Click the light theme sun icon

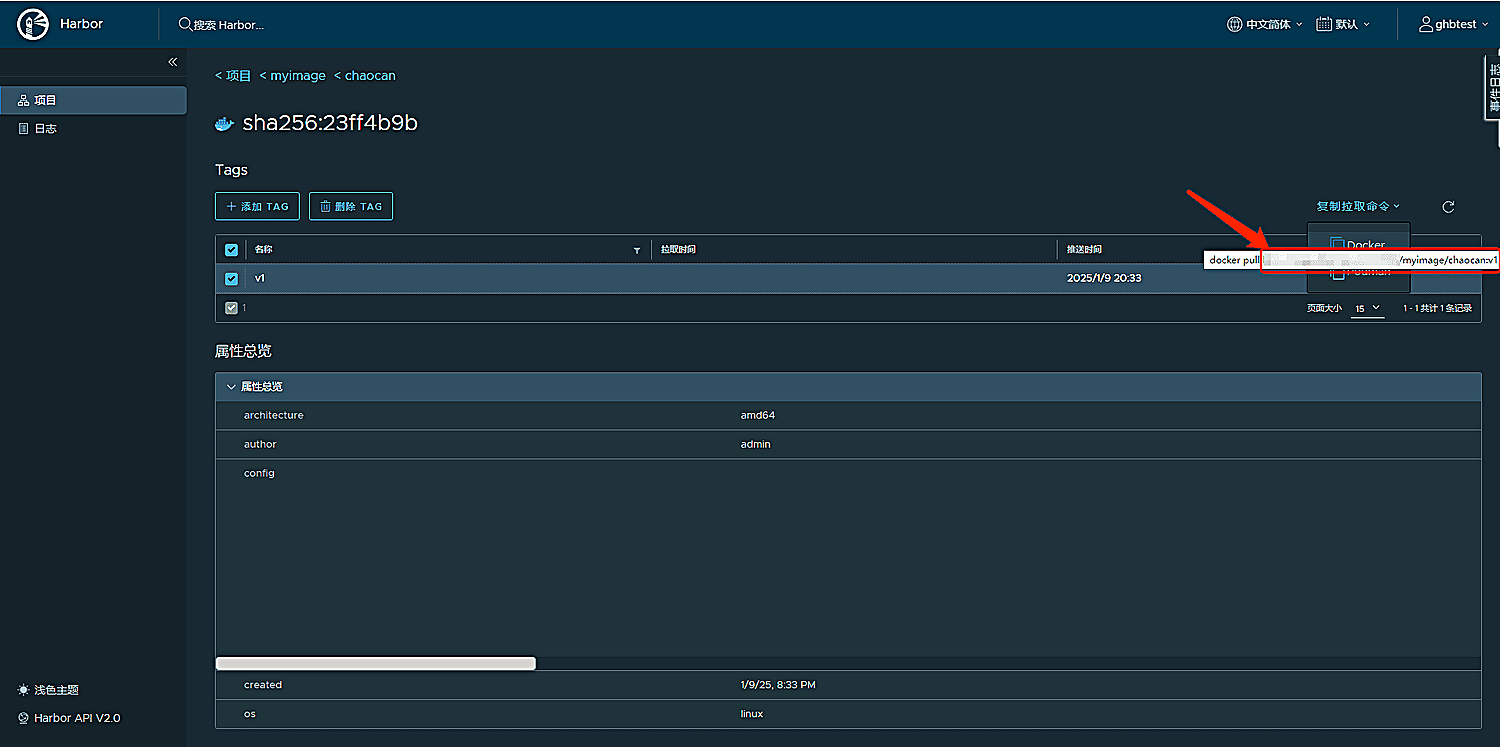pos(24,690)
